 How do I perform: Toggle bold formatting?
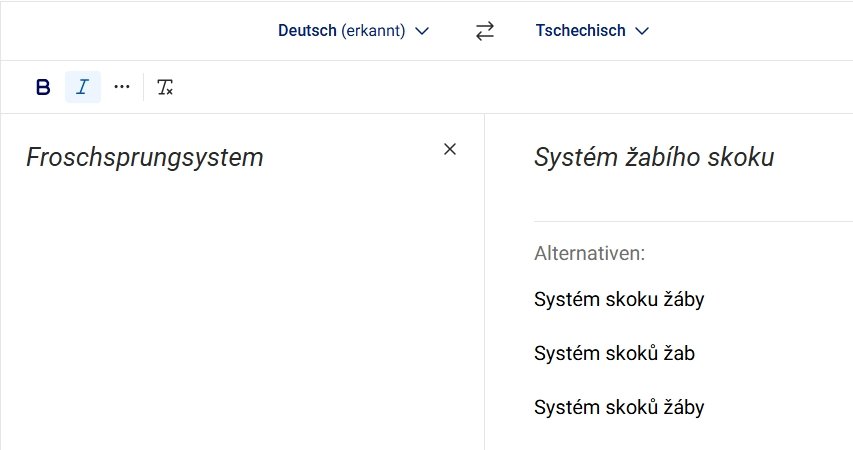point(43,87)
